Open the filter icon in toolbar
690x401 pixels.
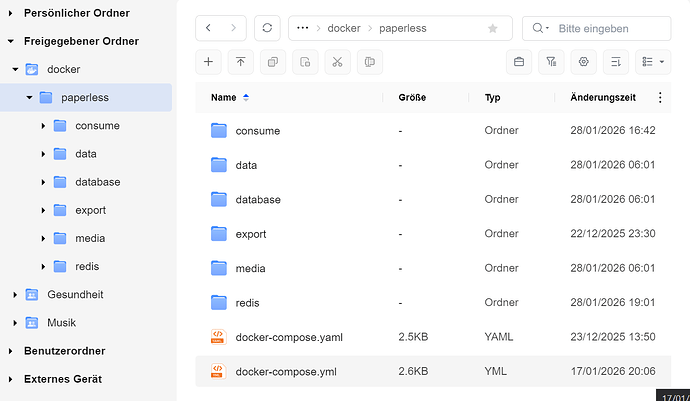(x=551, y=62)
